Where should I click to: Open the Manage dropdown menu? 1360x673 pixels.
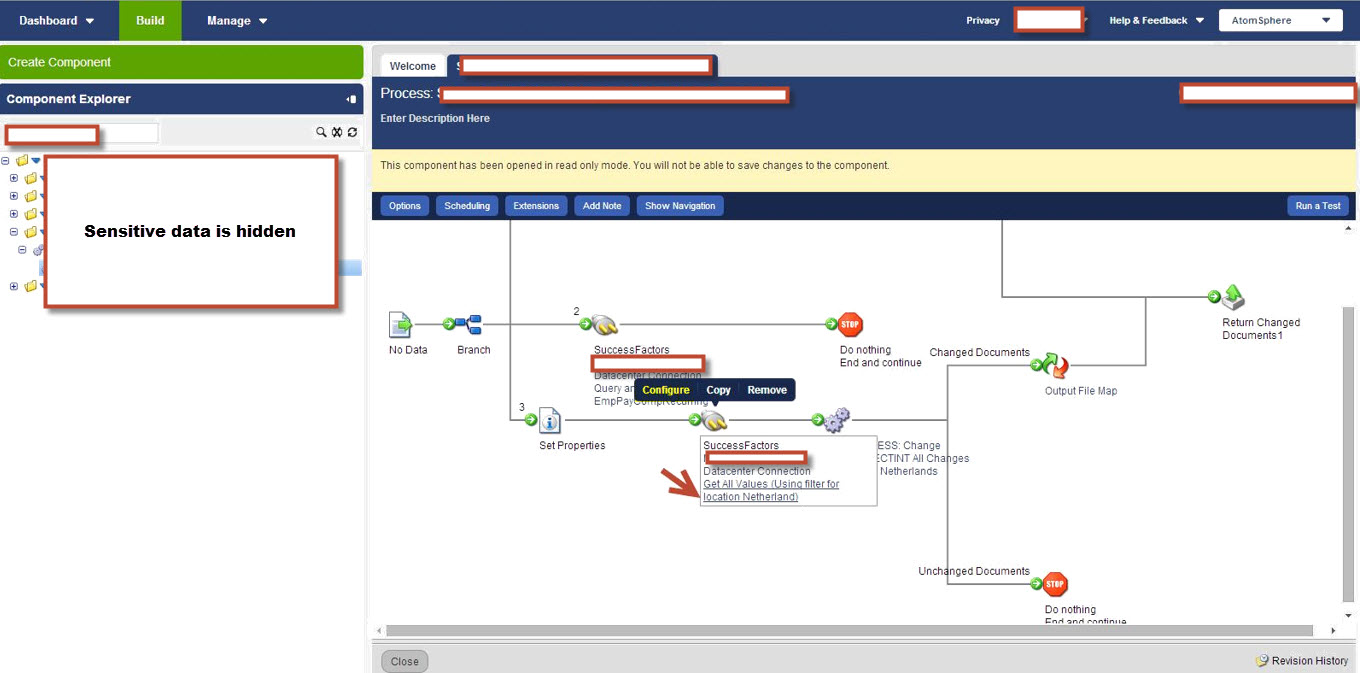(237, 20)
